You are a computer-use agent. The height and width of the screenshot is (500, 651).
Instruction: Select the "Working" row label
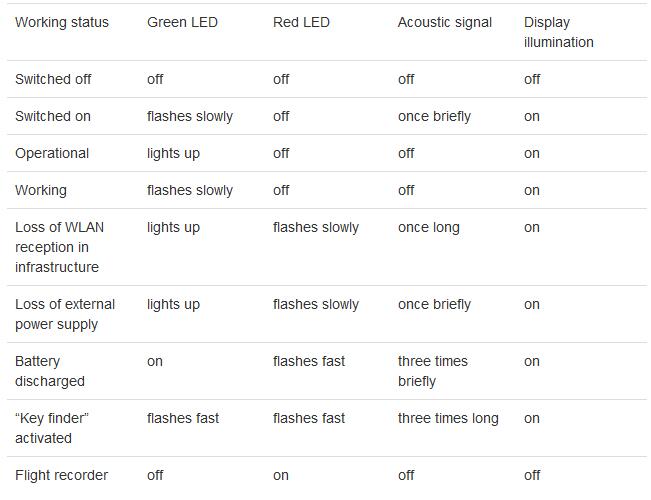[x=41, y=190]
